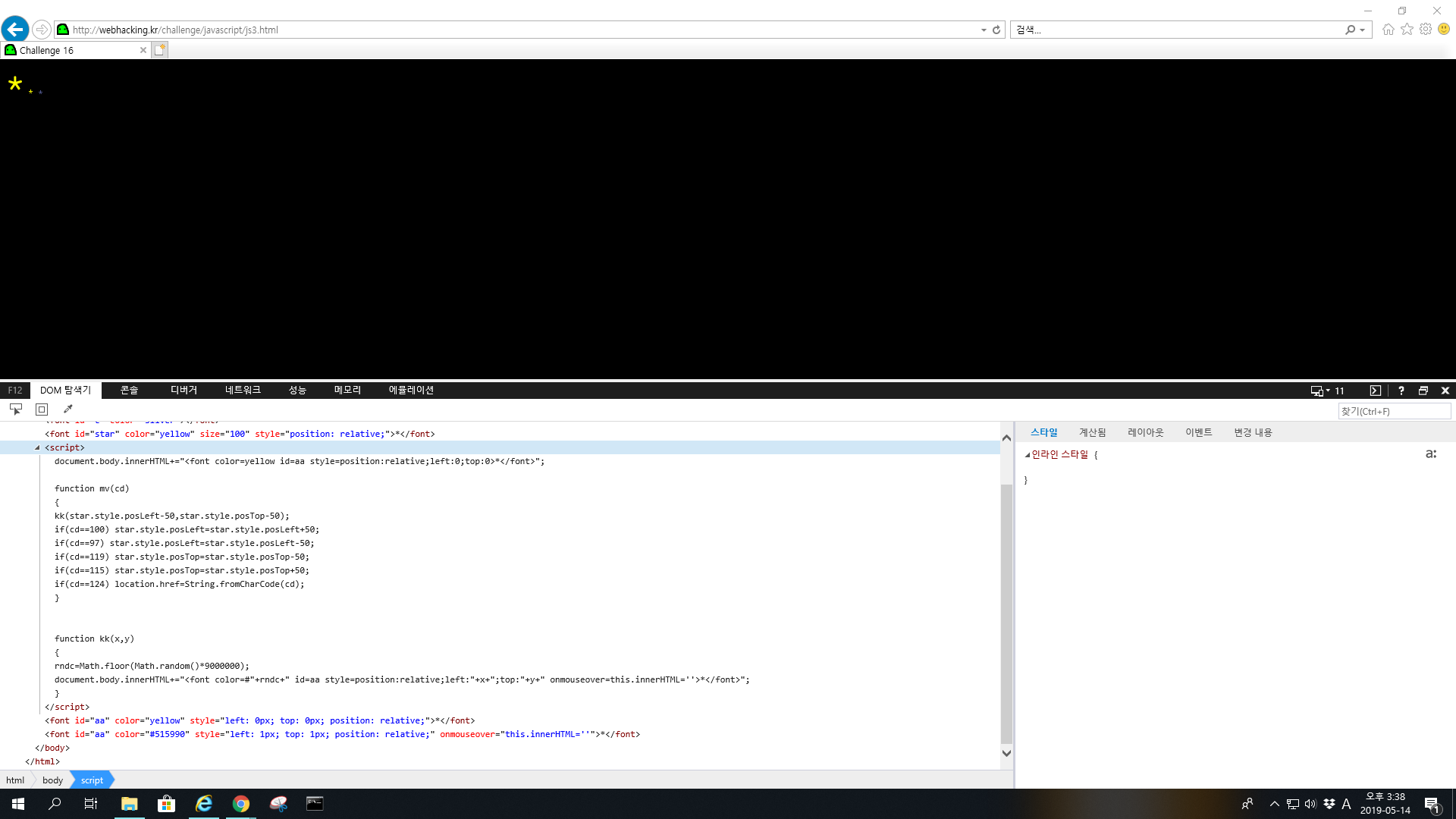Click the 검색 search input box
Viewport: 1456px width, 819px height.
1177,30
